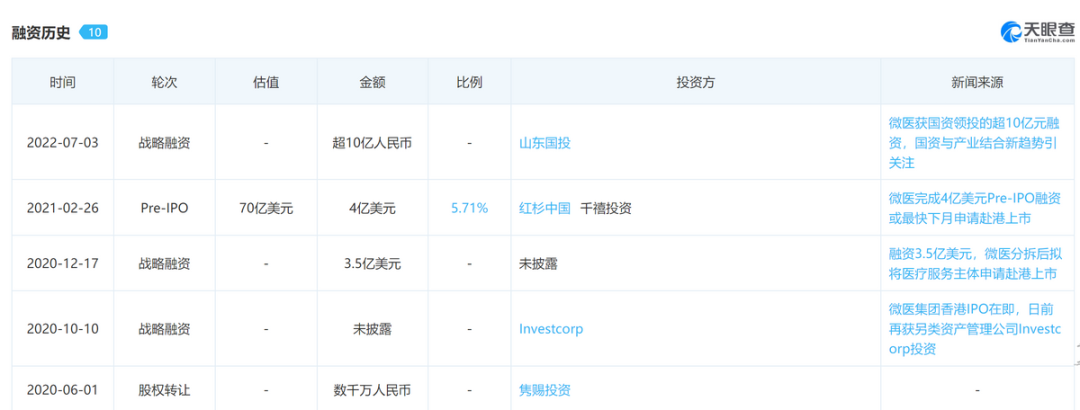Click the 时间 column header
This screenshot has width=1080, height=410.
pos(62,82)
